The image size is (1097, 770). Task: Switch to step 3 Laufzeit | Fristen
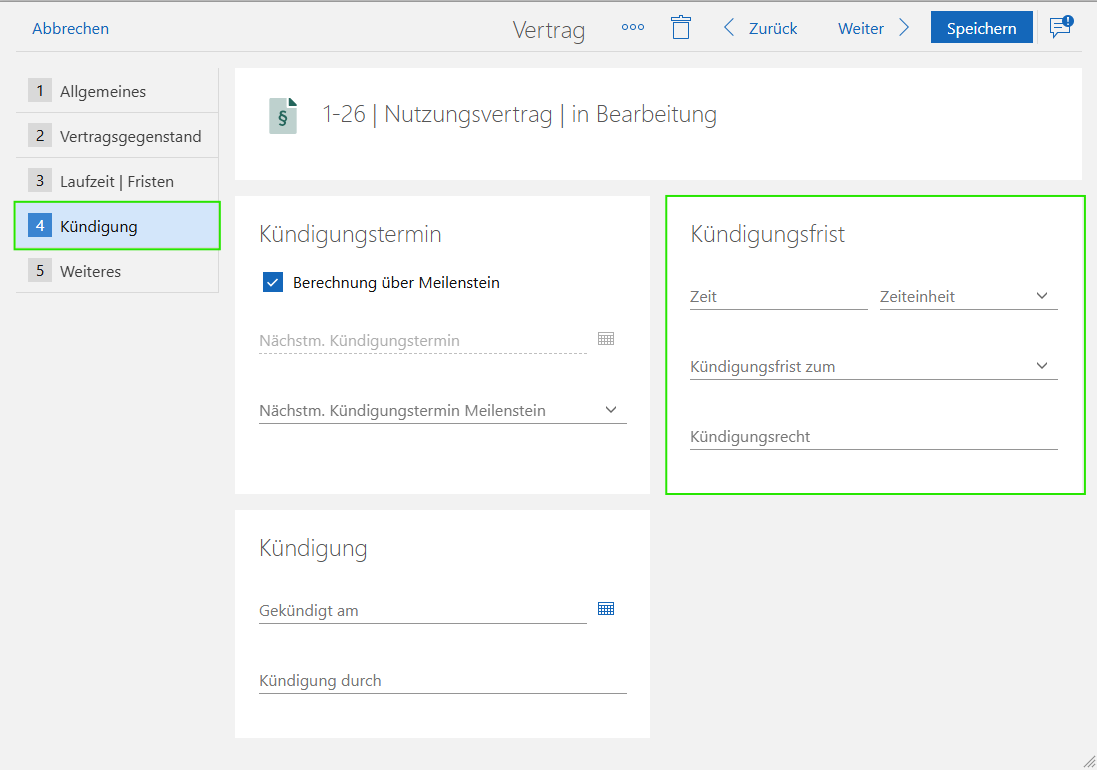(x=118, y=180)
